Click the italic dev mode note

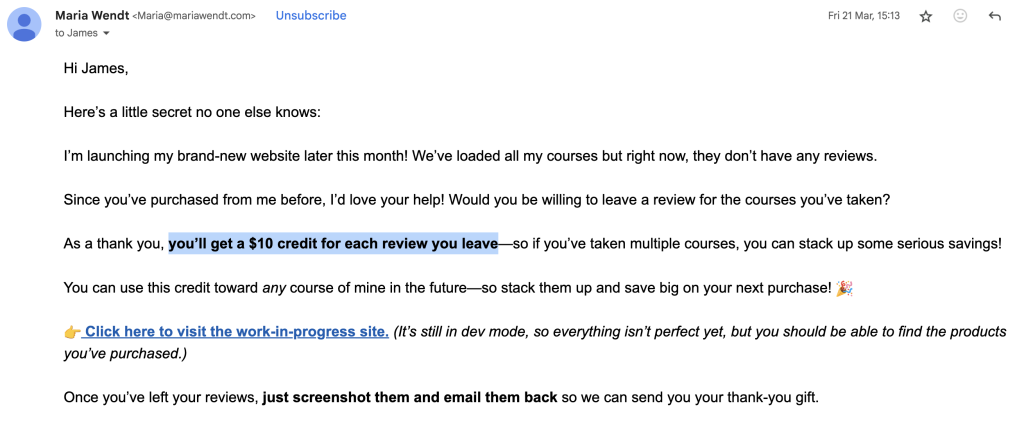535,342
